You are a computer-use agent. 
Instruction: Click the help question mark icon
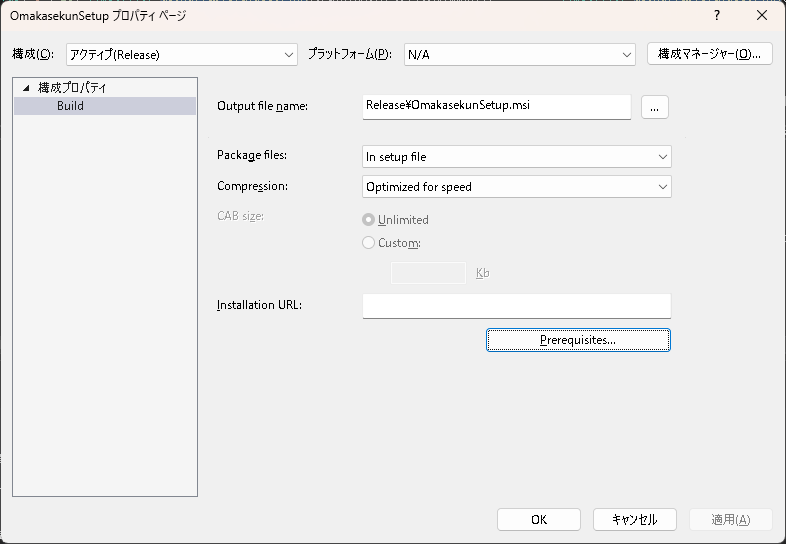[717, 16]
